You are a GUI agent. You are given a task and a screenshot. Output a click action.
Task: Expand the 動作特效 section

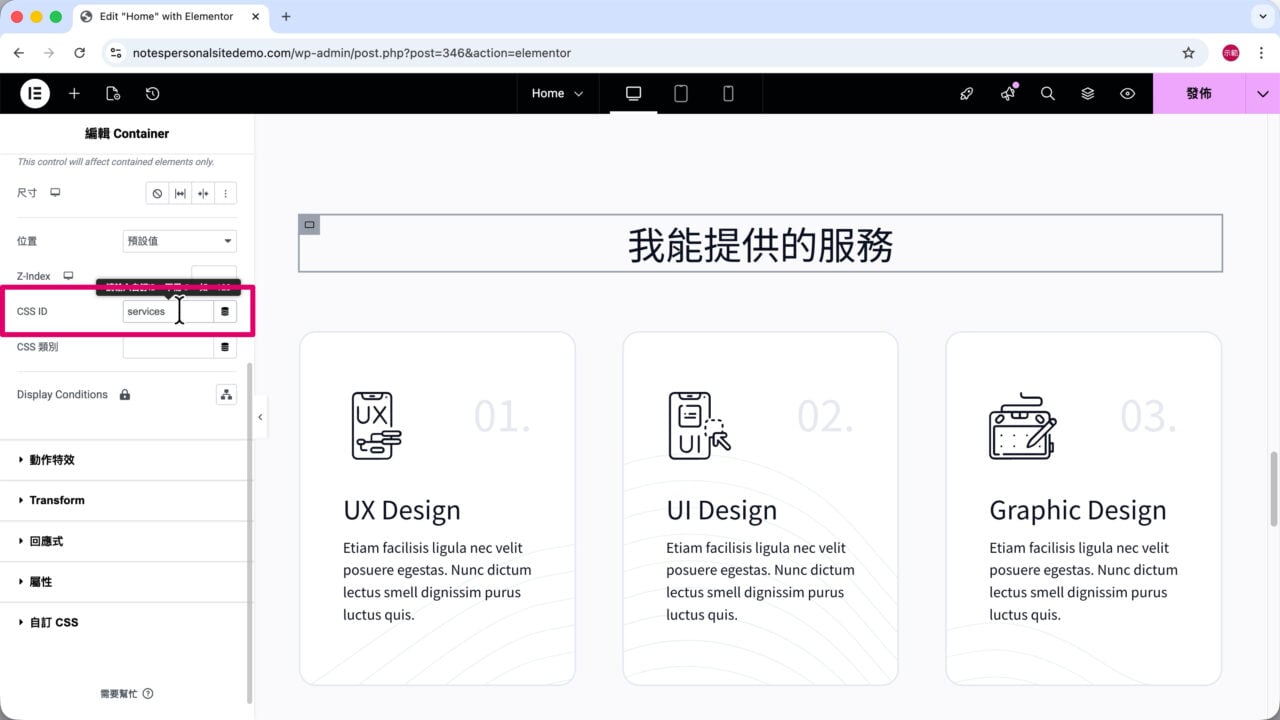pyautogui.click(x=126, y=460)
